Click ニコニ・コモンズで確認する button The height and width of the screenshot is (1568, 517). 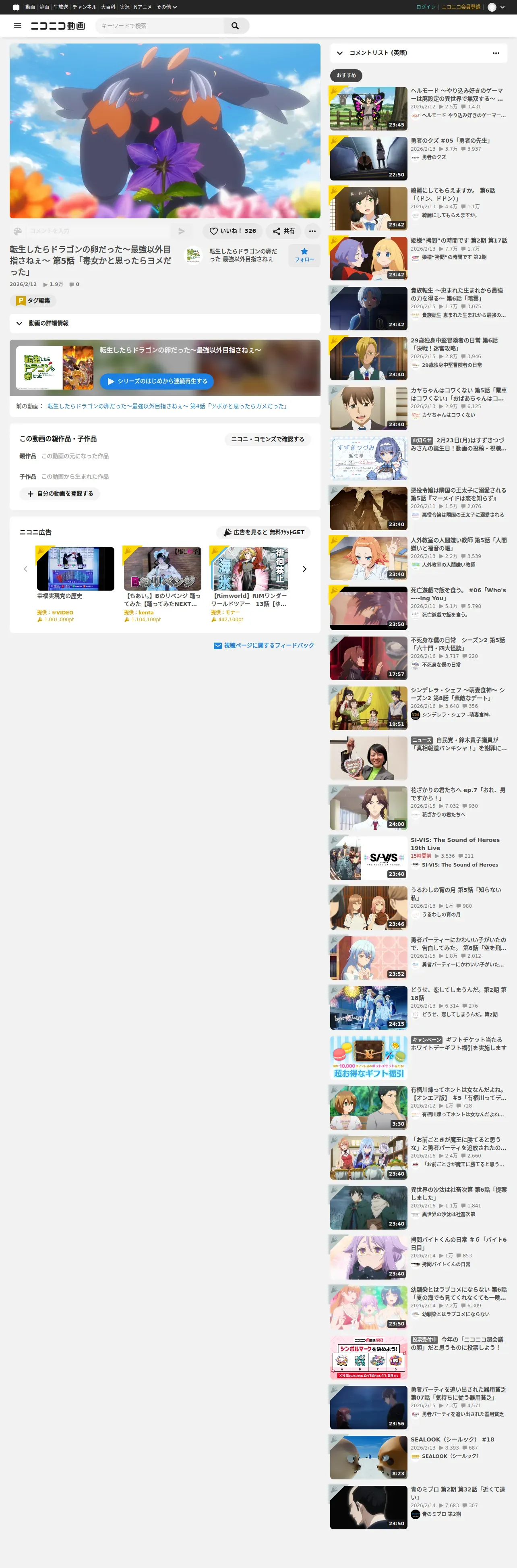click(x=268, y=439)
